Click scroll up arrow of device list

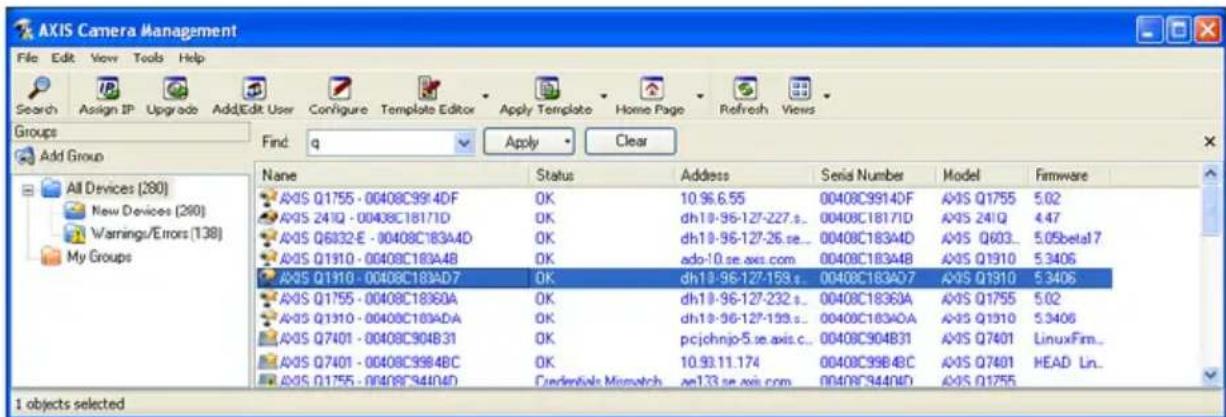click(x=1212, y=175)
